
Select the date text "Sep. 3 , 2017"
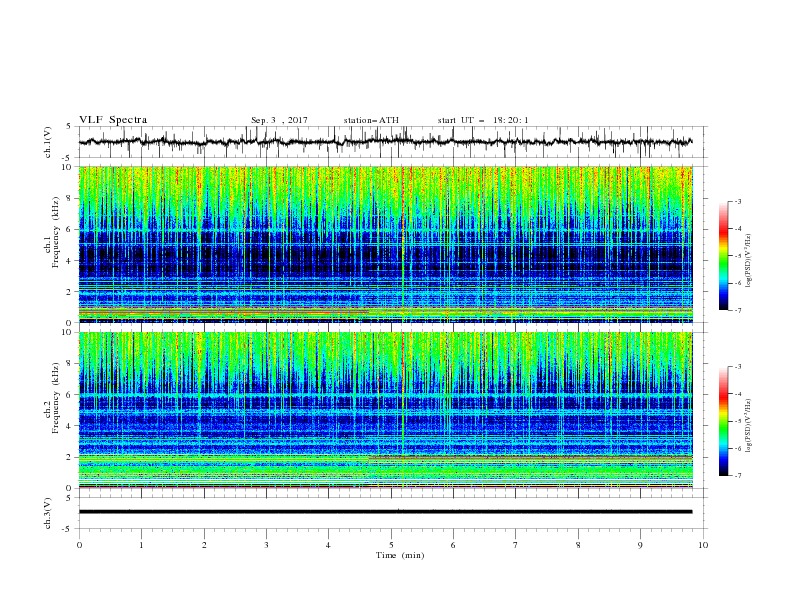pos(279,120)
